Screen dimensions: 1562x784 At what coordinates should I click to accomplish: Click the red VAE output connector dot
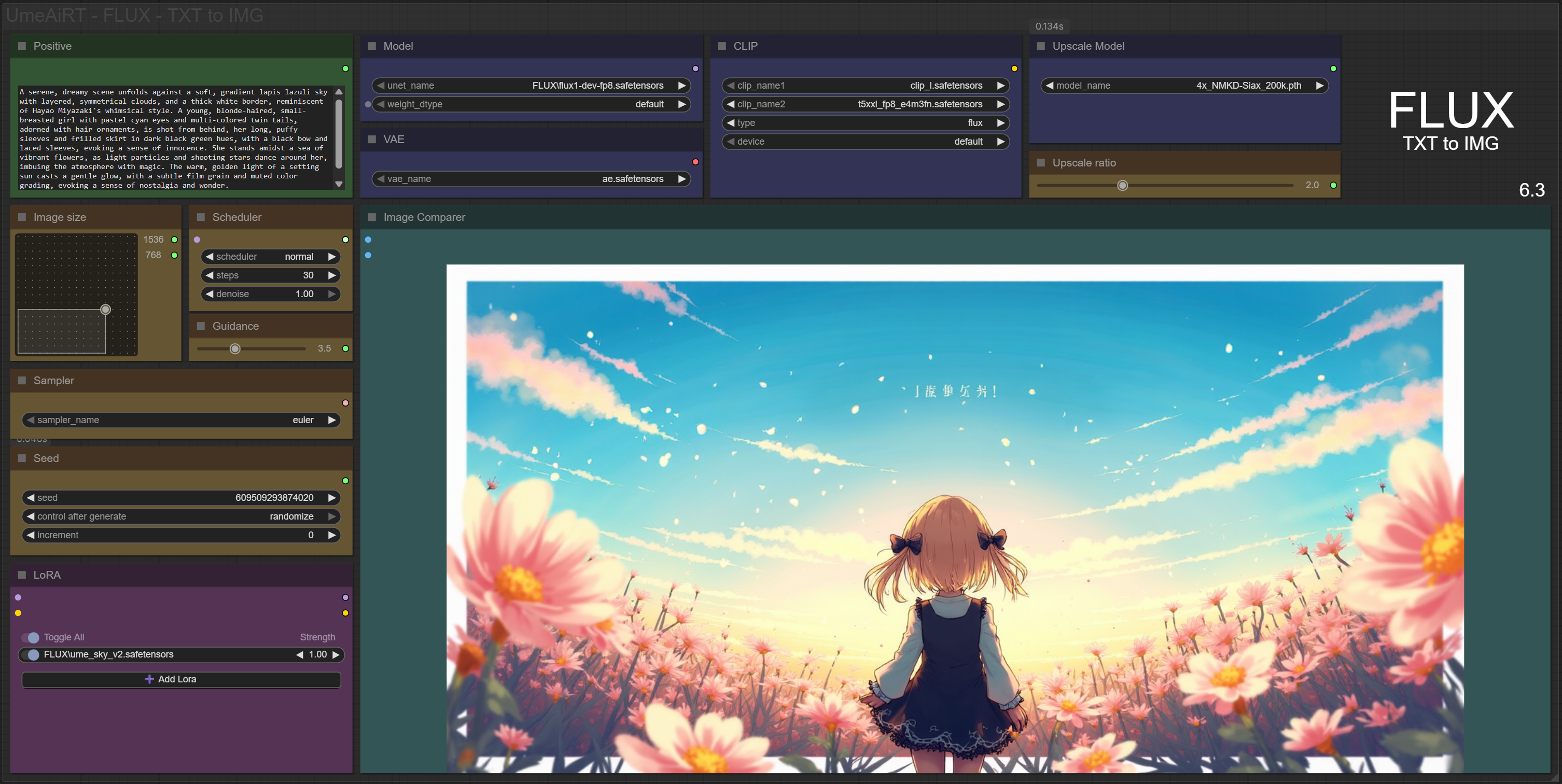point(695,162)
